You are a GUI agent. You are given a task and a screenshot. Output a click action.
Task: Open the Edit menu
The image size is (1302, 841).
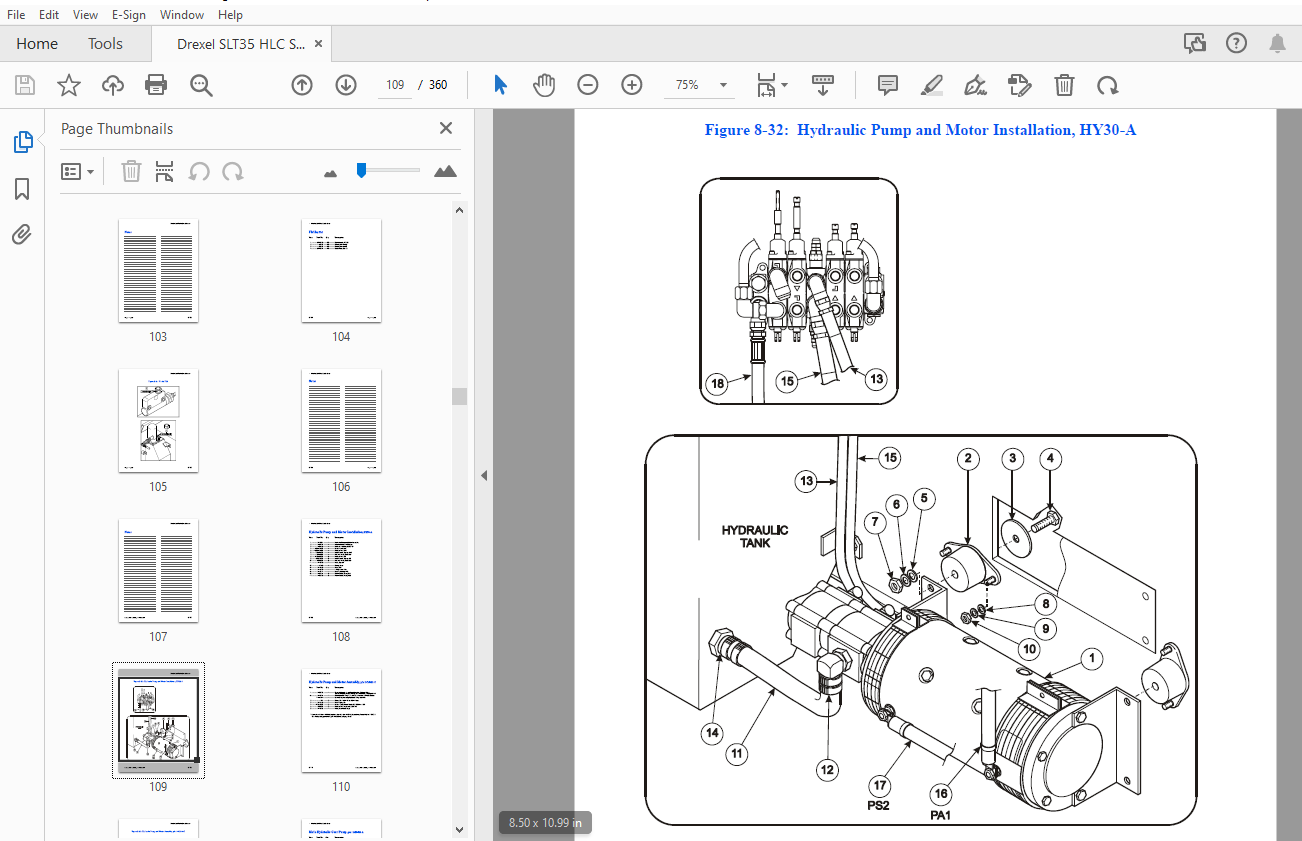pyautogui.click(x=49, y=14)
